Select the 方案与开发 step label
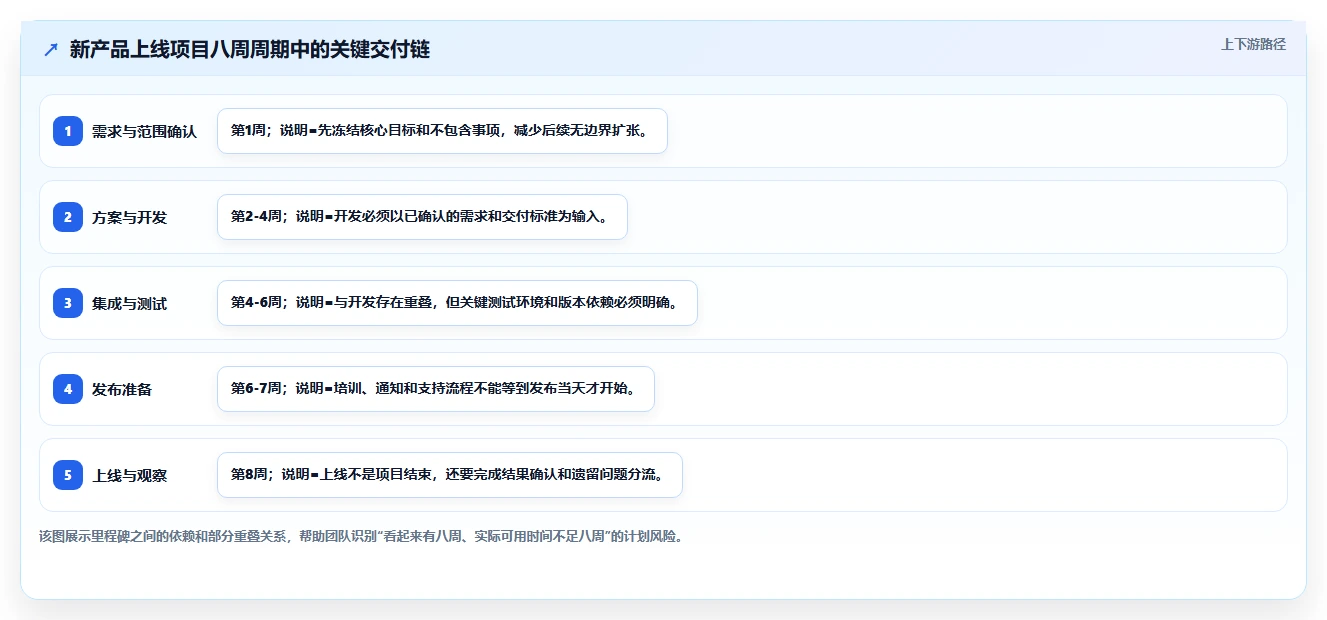The width and height of the screenshot is (1327, 620). 129,218
